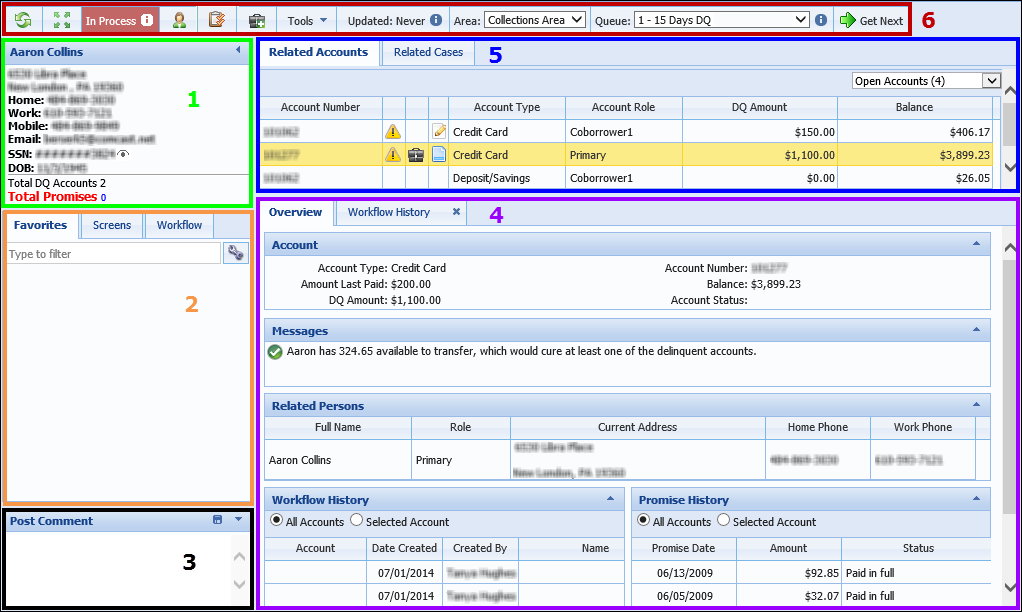Screen dimensions: 1022x612
Task: Click warning icon on Primary credit card row
Action: [x=393, y=154]
